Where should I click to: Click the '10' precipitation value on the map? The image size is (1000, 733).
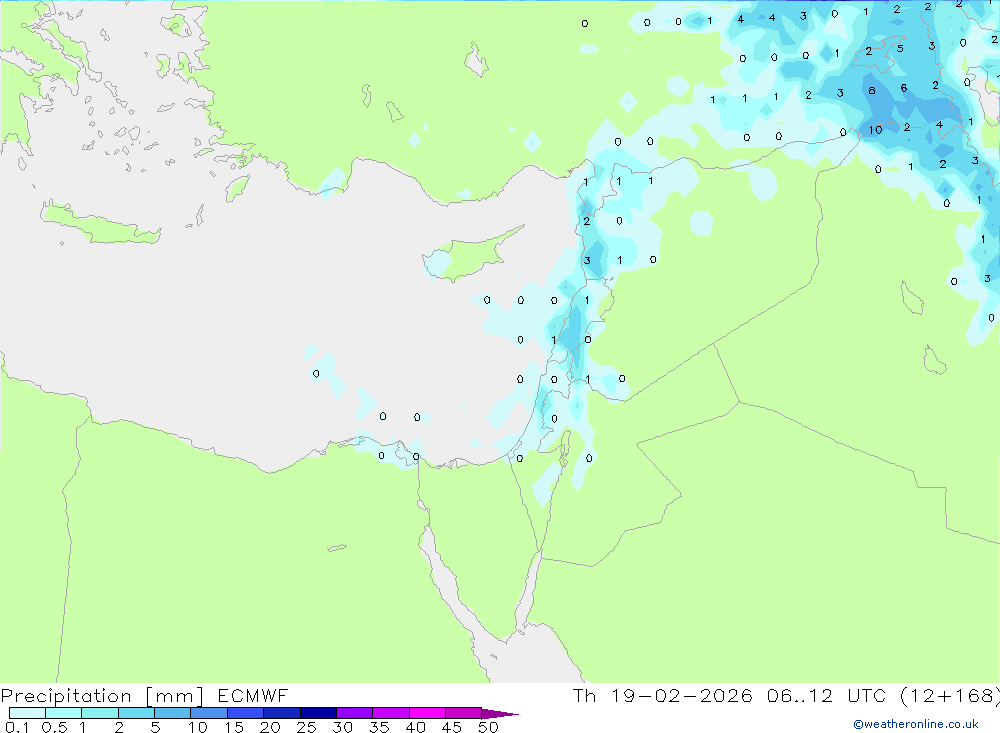[875, 130]
